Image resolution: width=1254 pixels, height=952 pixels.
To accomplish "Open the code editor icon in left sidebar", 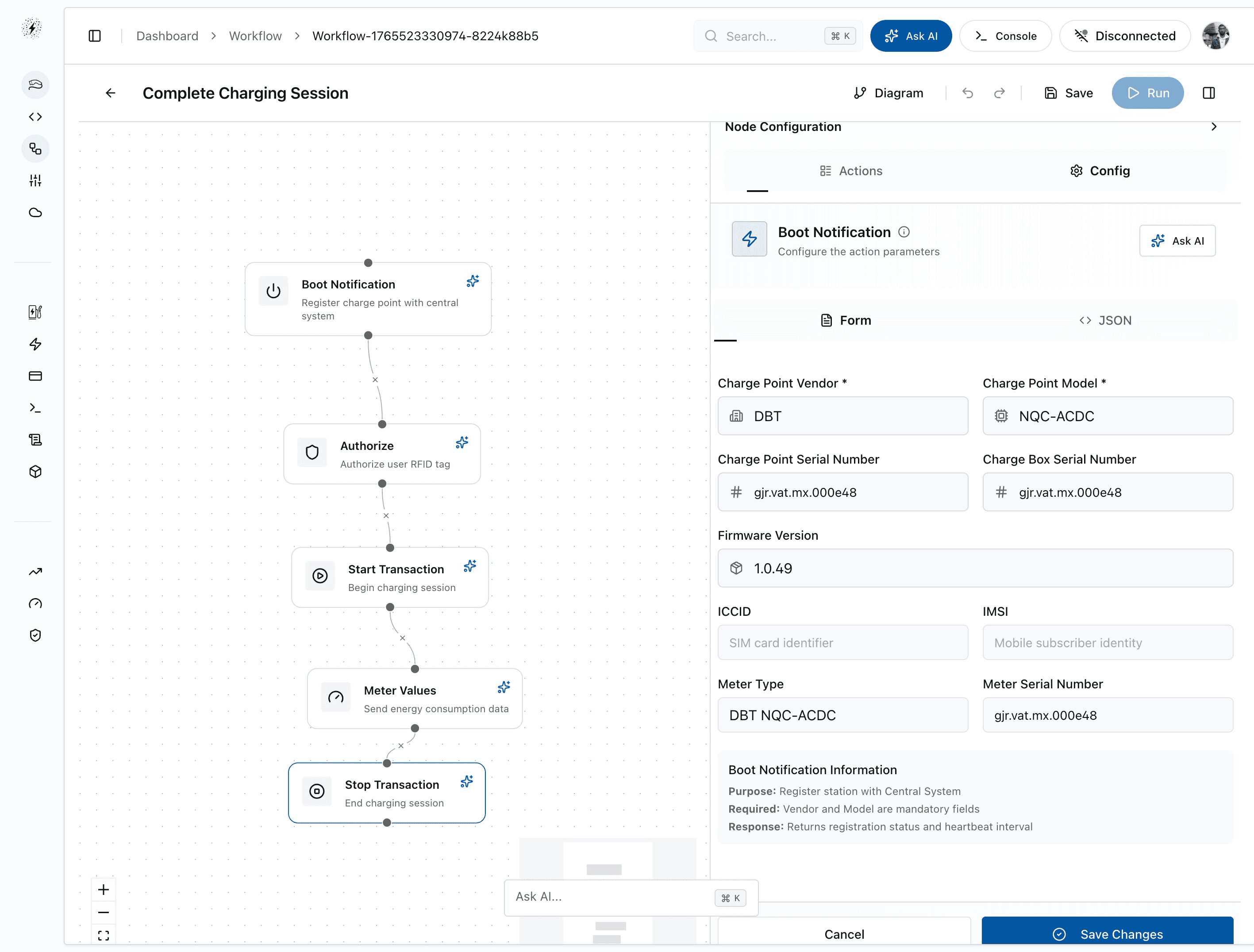I will pos(35,117).
